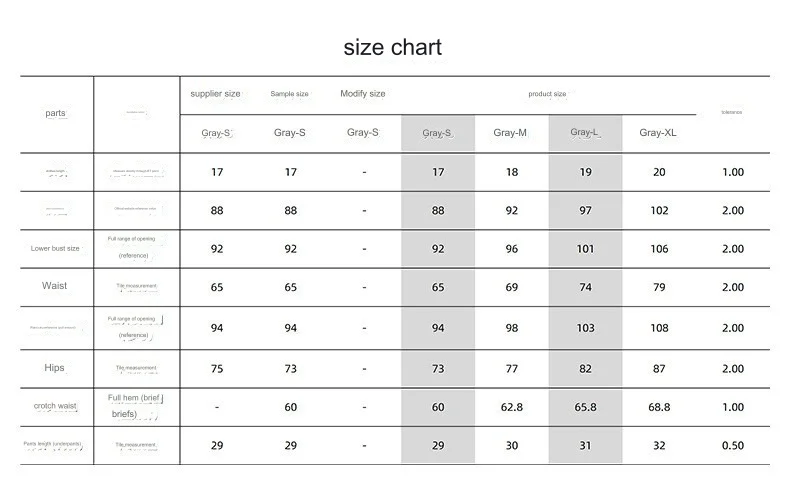The height and width of the screenshot is (492, 790).
Task: Click the "crotch waist" row label
Action: point(55,406)
